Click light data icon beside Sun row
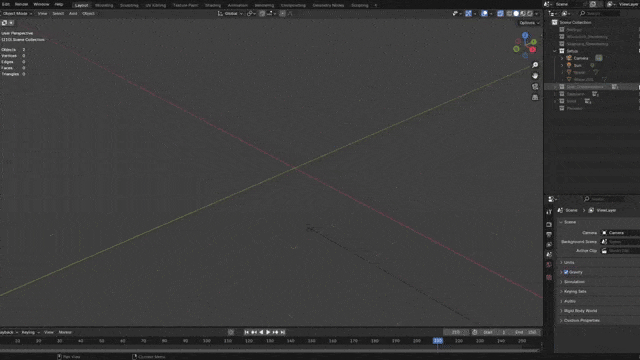 tap(592, 65)
